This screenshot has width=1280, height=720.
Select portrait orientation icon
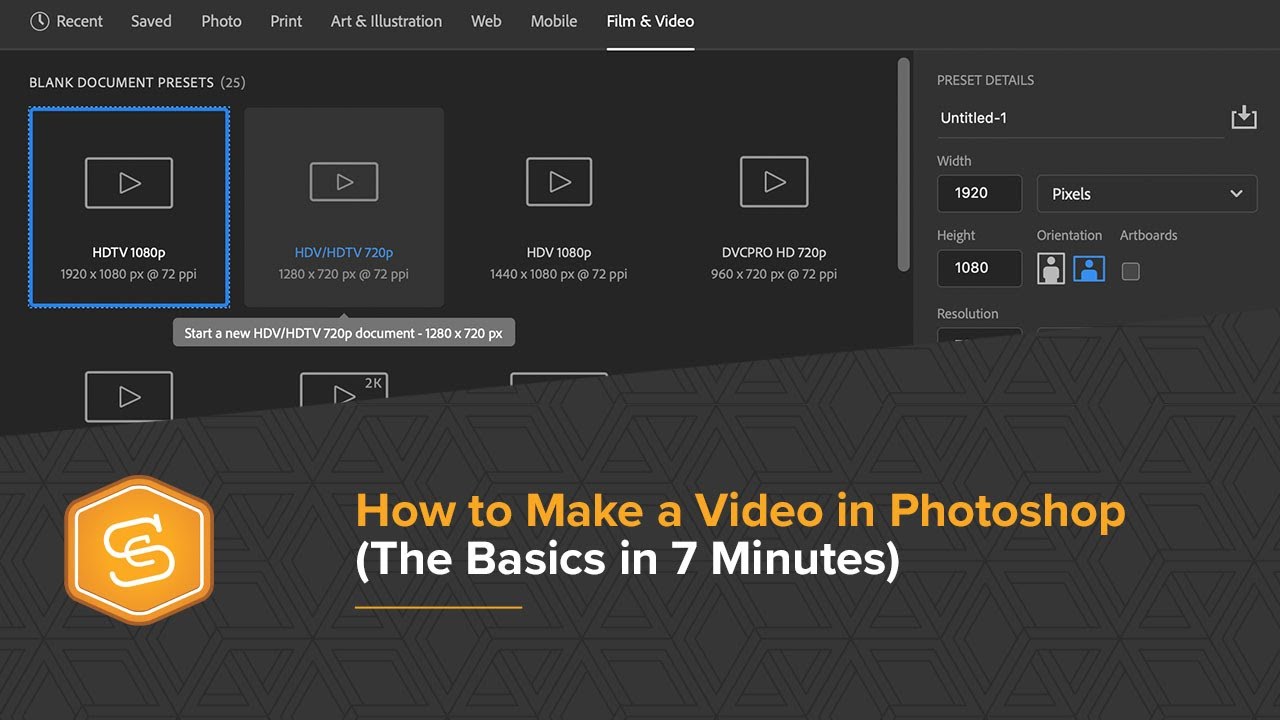point(1051,269)
